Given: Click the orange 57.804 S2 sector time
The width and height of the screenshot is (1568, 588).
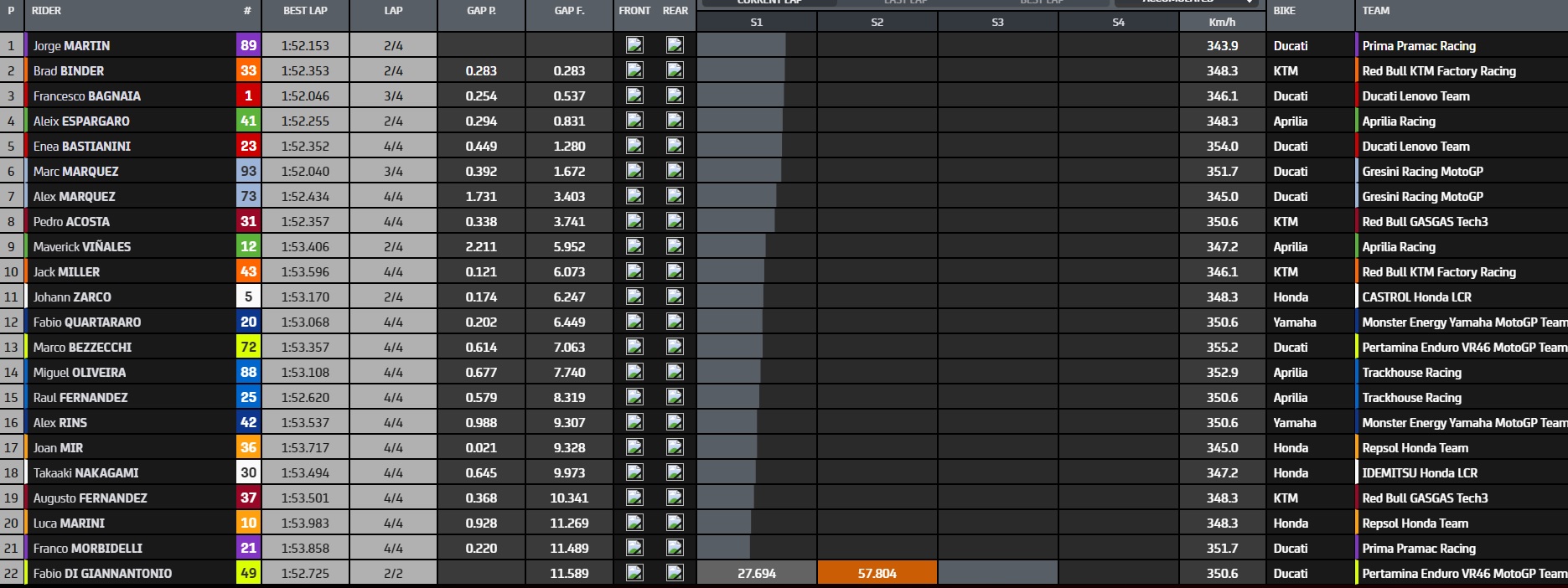Looking at the screenshot, I should (x=877, y=573).
